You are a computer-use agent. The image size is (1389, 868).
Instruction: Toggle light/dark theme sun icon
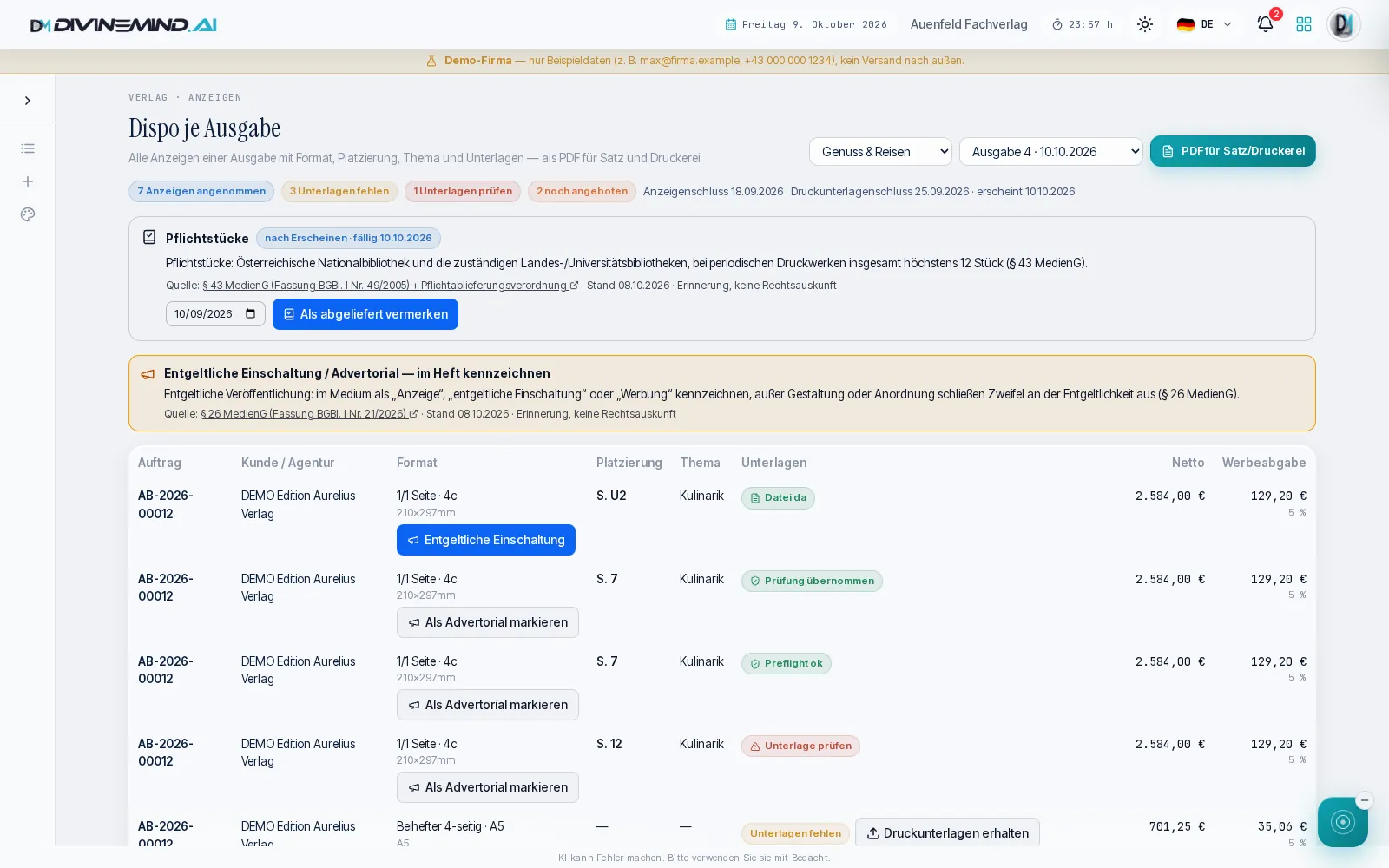[x=1145, y=24]
